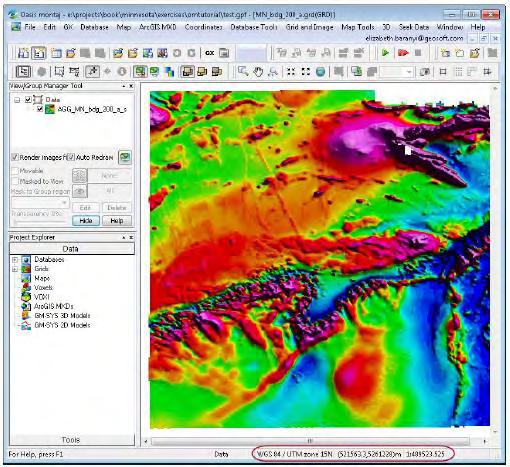Expand the Databases tree node

[x=15, y=260]
